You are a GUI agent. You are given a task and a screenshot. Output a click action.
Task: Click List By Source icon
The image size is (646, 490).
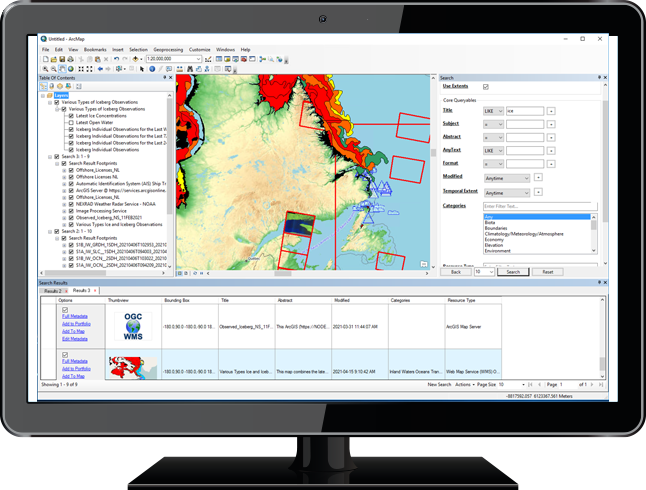point(52,87)
